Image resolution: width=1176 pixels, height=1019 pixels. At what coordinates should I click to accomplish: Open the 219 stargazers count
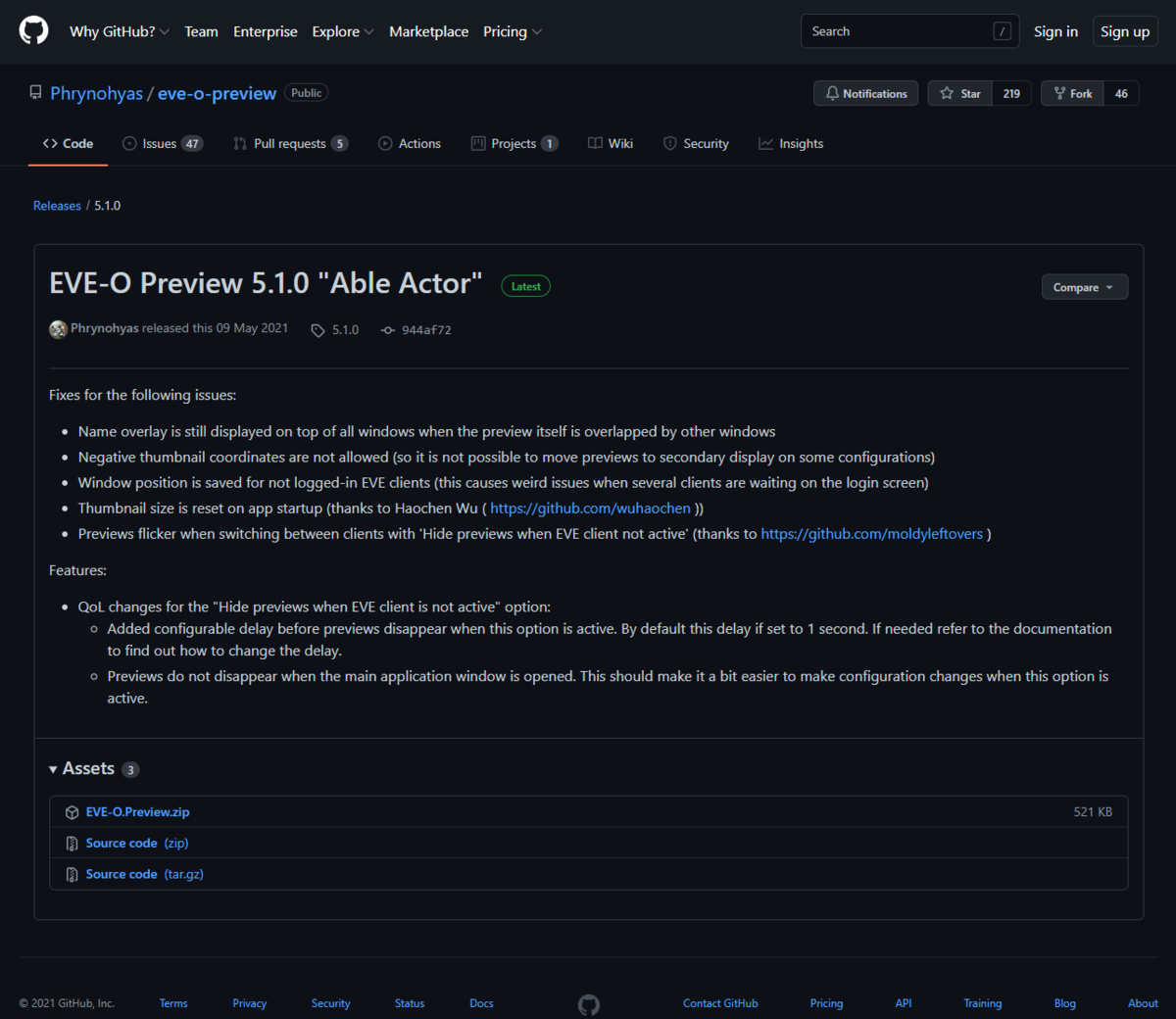tap(1011, 93)
